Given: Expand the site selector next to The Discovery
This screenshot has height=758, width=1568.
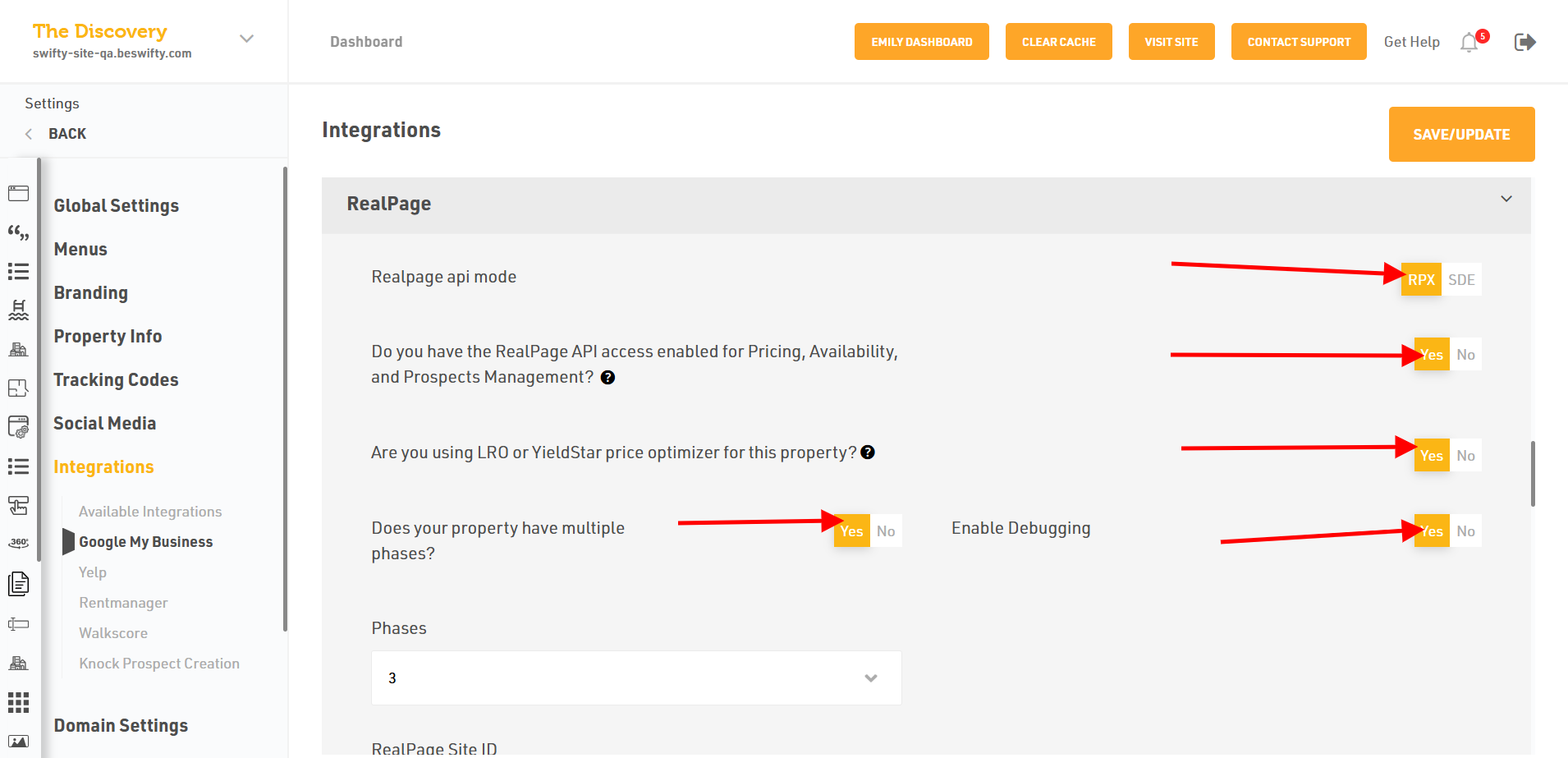Looking at the screenshot, I should point(246,39).
